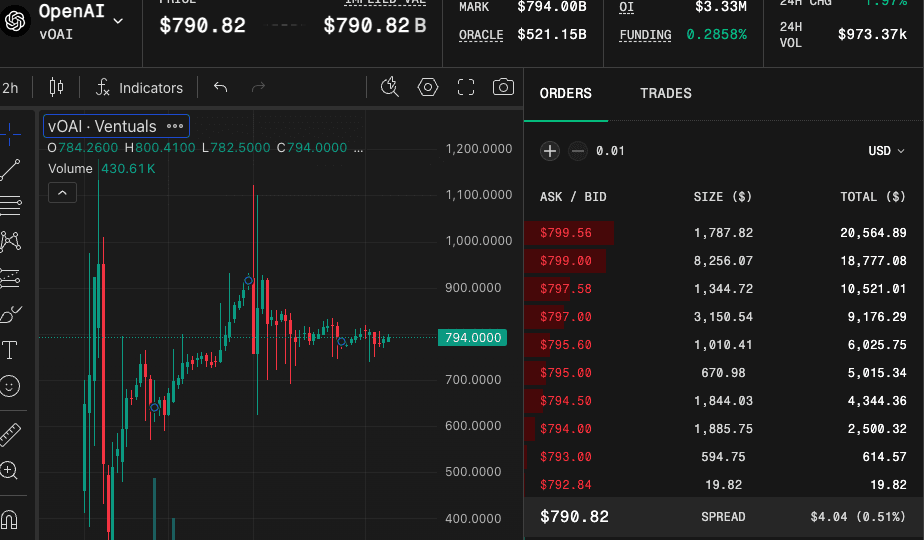Take a chart snapshot with camera icon

pos(503,87)
